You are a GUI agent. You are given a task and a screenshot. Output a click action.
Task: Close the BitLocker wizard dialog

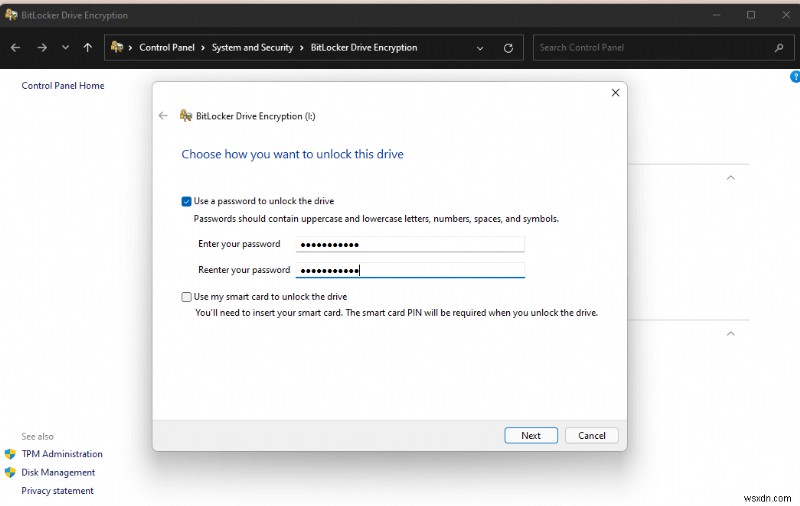pos(615,92)
